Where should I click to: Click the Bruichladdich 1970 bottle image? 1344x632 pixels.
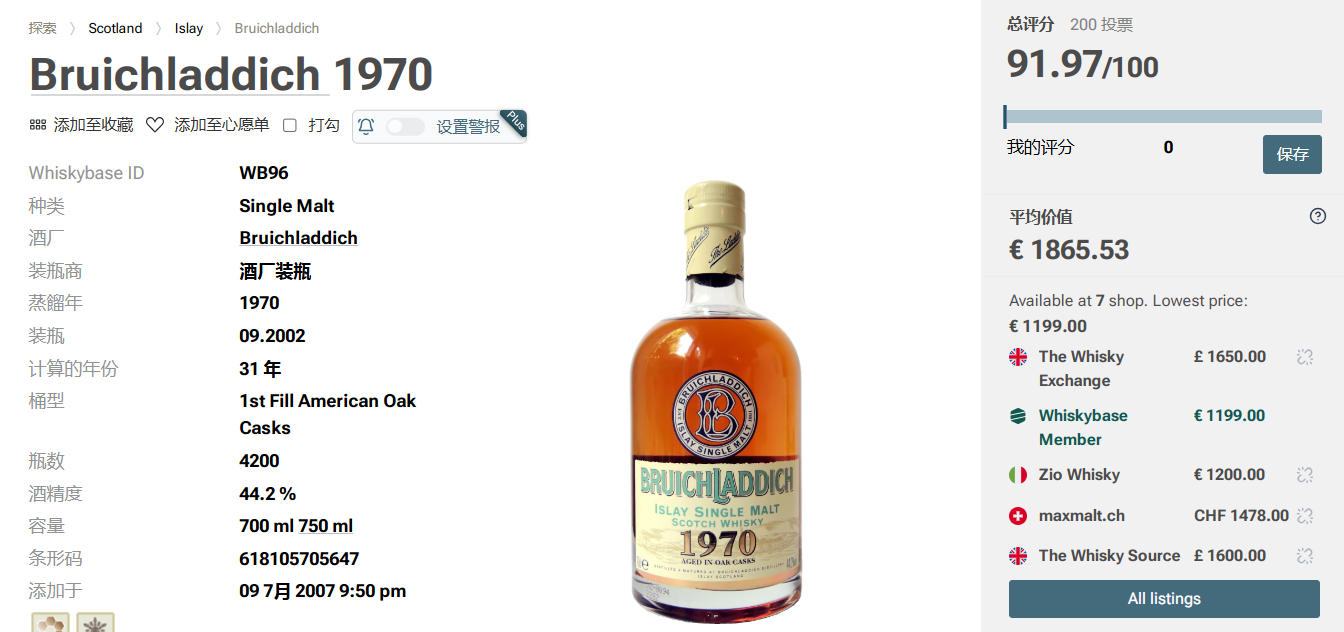coord(715,402)
